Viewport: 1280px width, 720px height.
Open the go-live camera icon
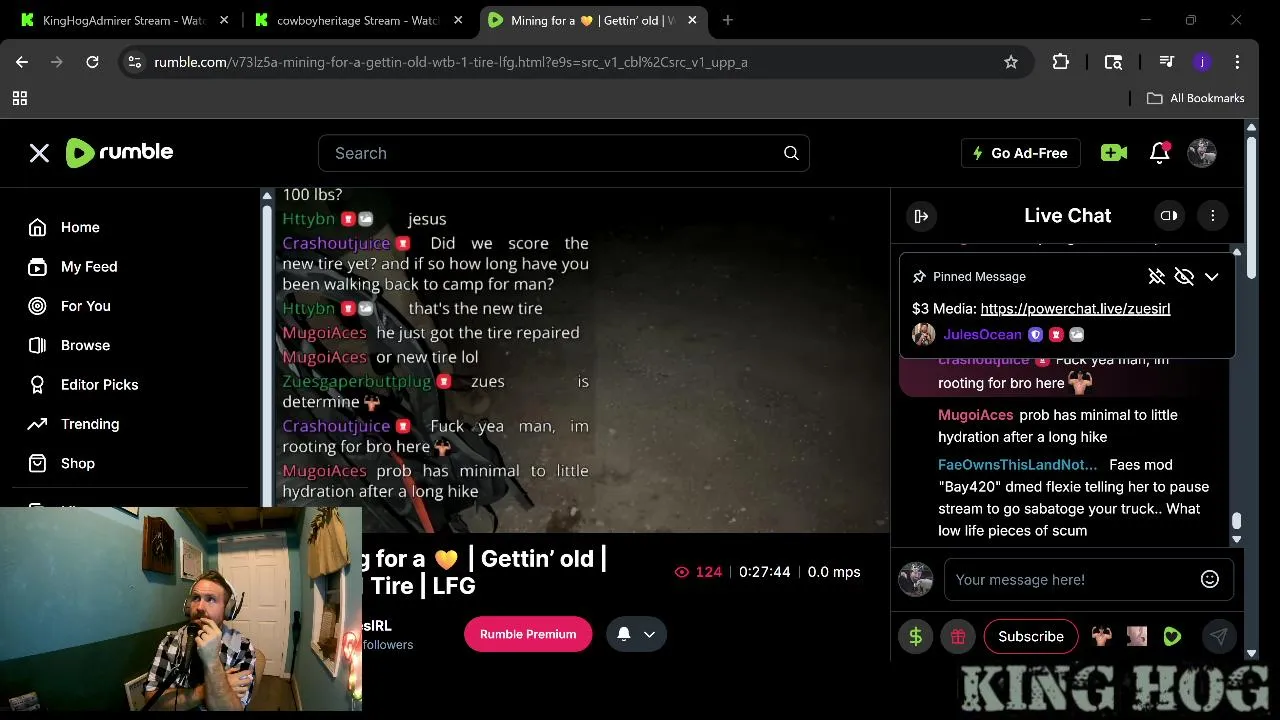pyautogui.click(x=1113, y=153)
